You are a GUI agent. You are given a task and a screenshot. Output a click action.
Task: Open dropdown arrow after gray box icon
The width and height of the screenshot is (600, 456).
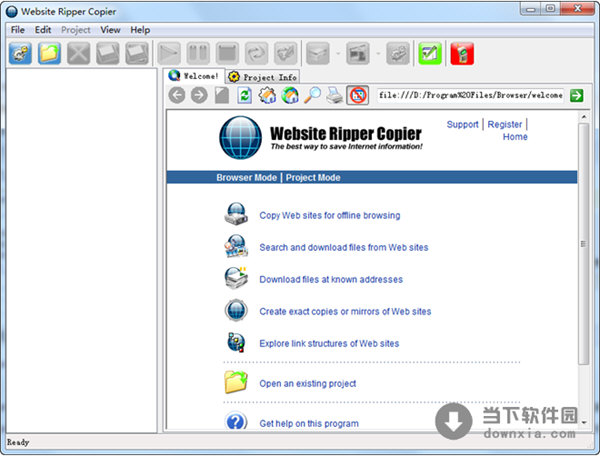338,53
